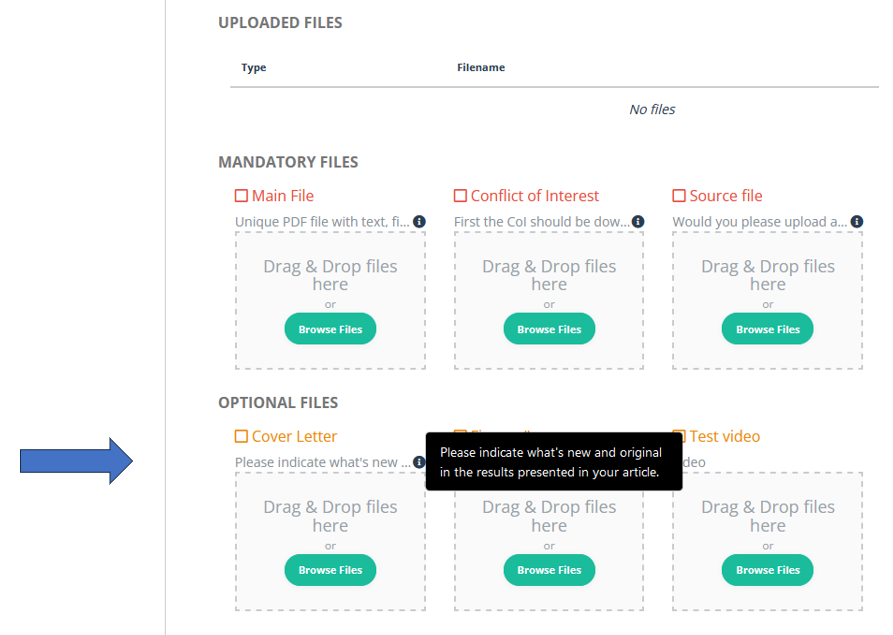Select the 'Please indicate what's new ...' description
Image resolution: width=893 pixels, height=635 pixels.
click(x=322, y=462)
